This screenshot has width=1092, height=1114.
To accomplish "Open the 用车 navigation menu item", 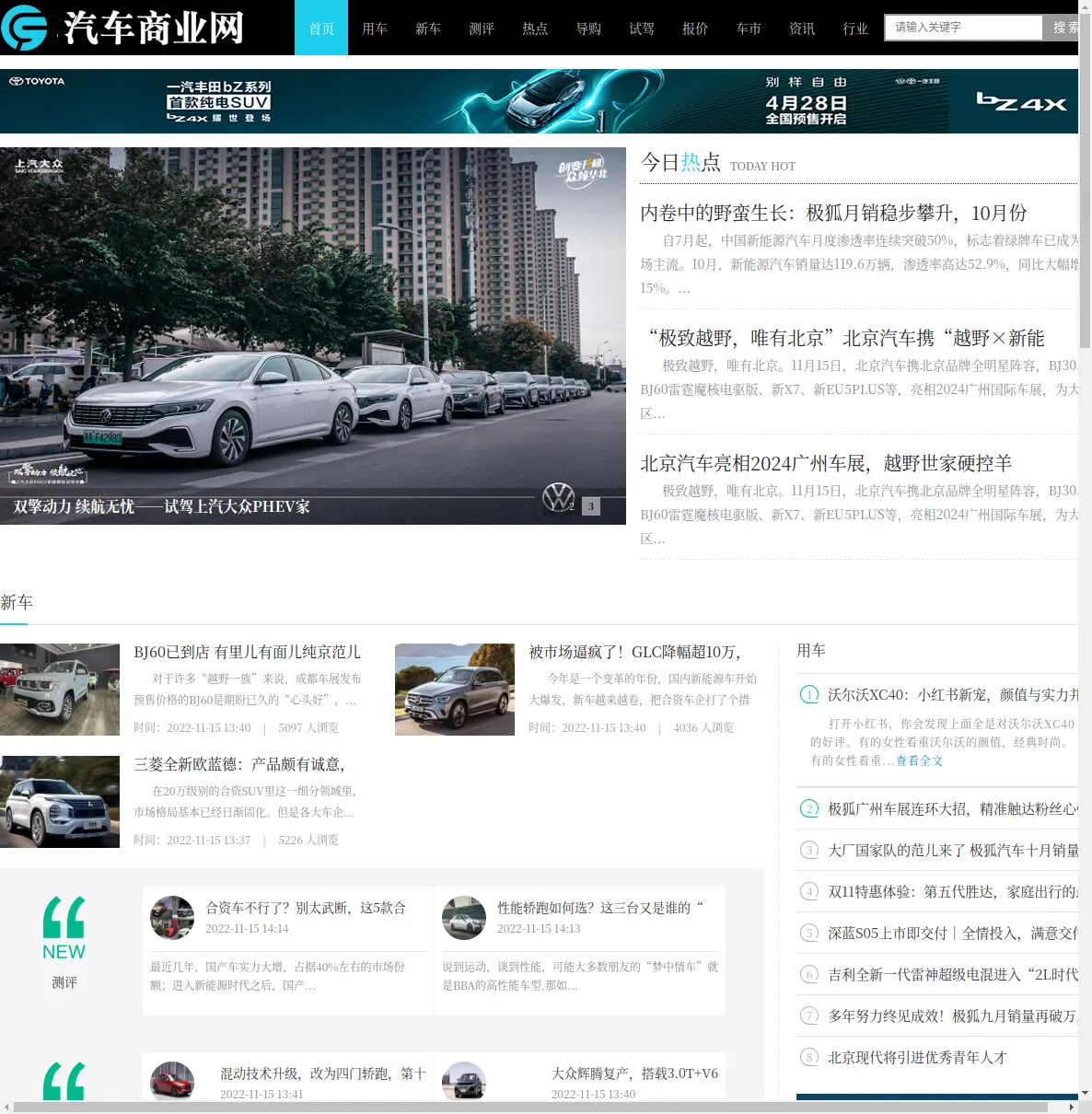I will click(375, 28).
